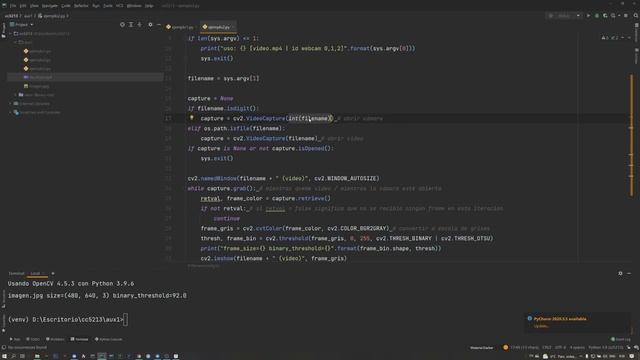Open the View menu
Viewport: 640px width, 360px height.
(x=34, y=6)
